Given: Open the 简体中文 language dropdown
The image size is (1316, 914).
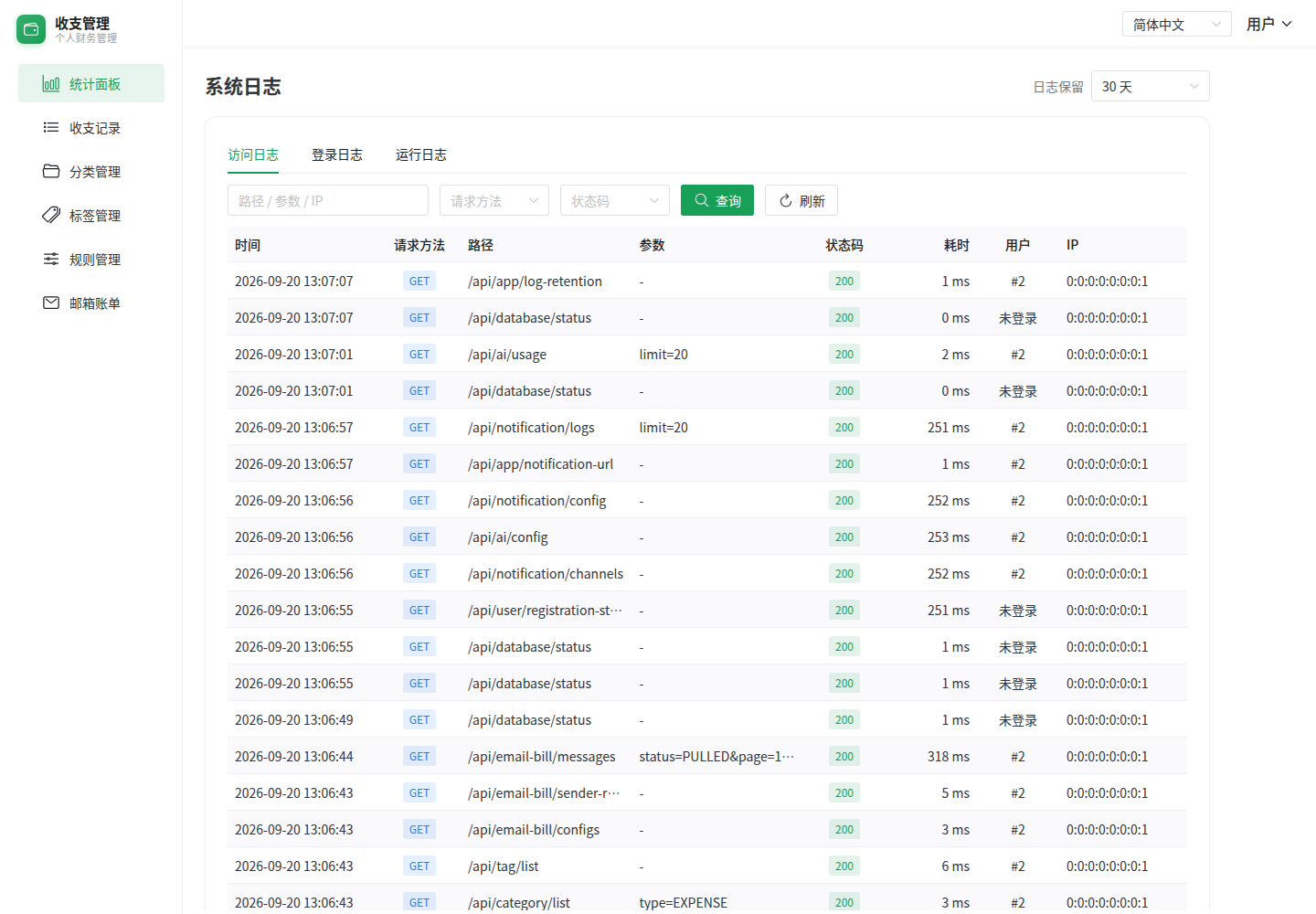Looking at the screenshot, I should click(x=1177, y=24).
